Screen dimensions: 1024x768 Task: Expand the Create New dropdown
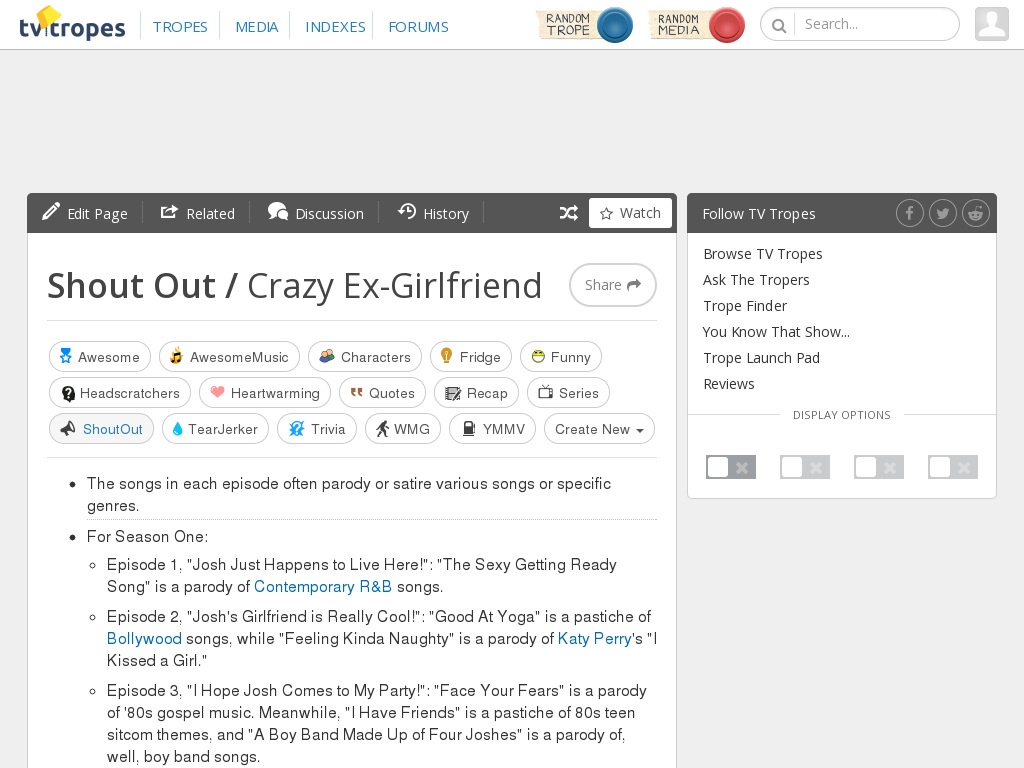point(600,428)
